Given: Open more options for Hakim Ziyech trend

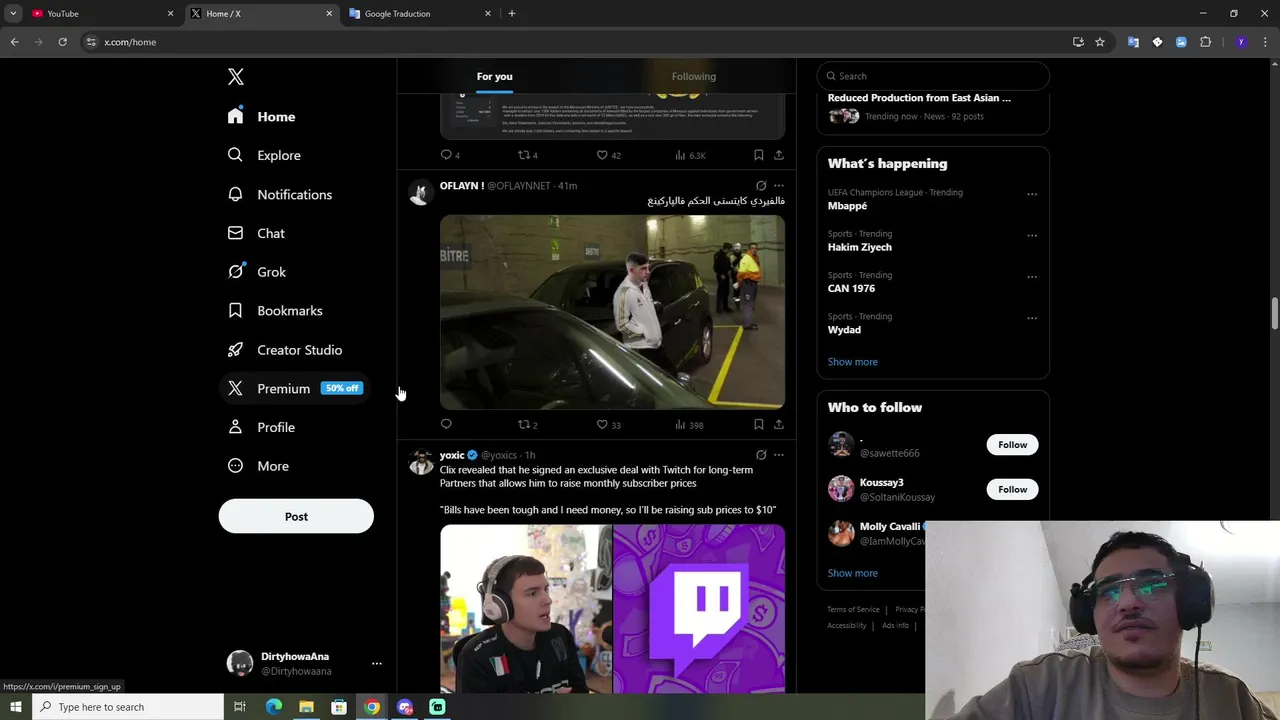Looking at the screenshot, I should point(1032,236).
